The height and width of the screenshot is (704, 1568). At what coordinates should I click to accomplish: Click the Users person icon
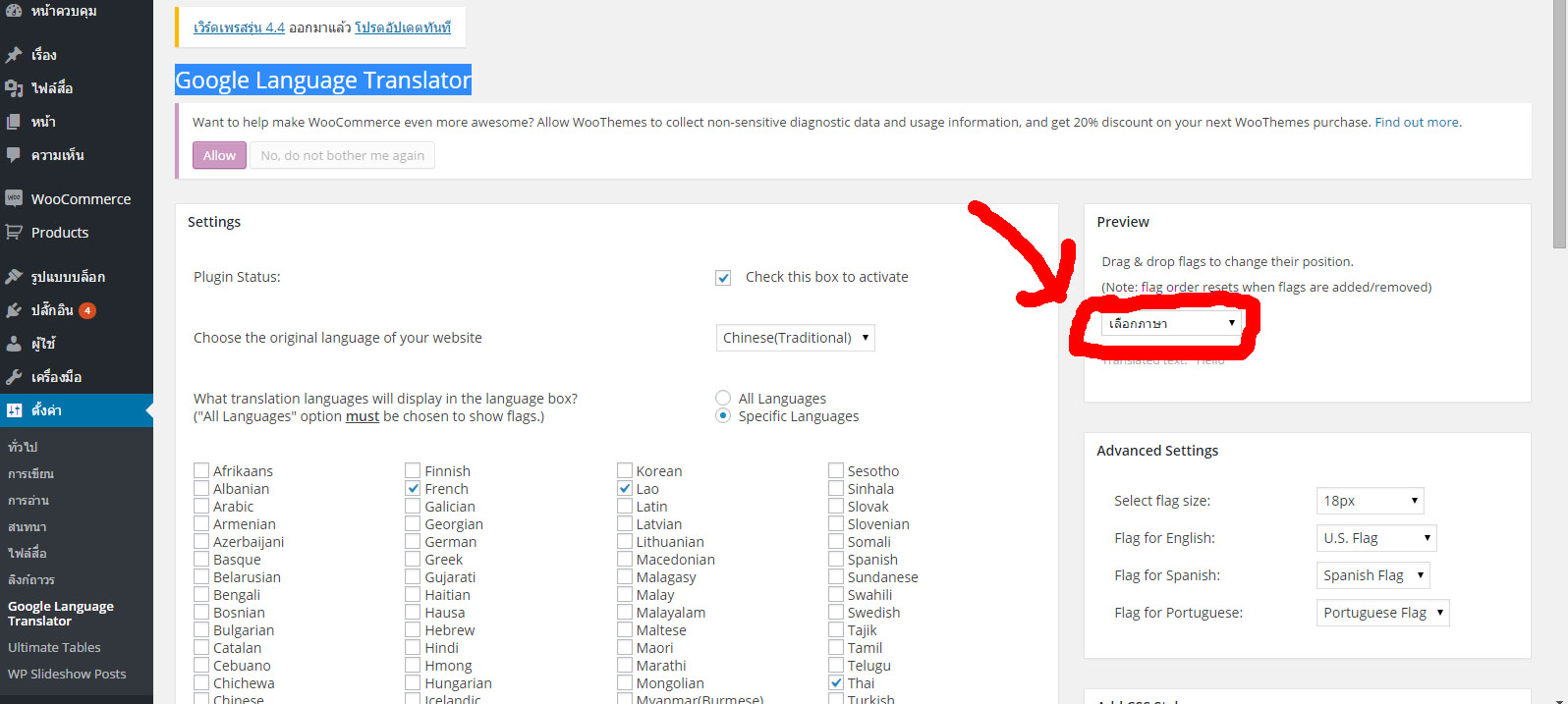coord(14,344)
